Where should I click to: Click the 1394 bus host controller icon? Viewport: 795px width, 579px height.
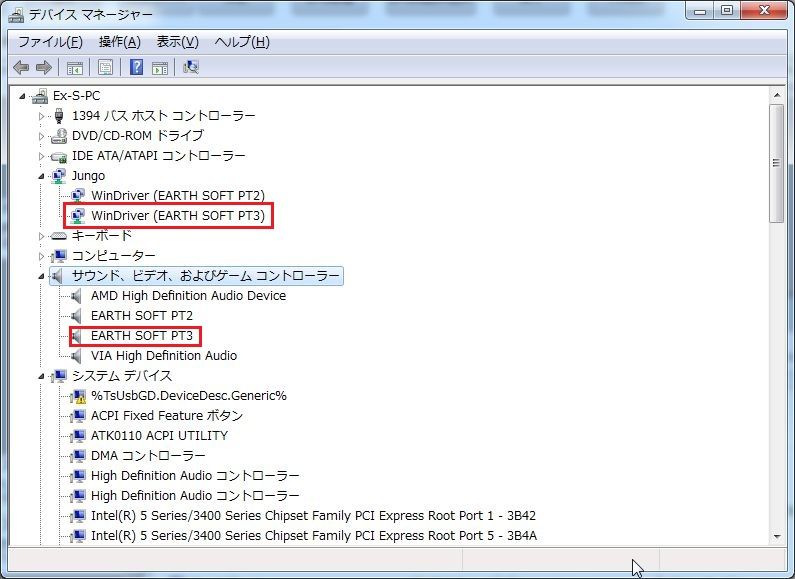point(59,116)
